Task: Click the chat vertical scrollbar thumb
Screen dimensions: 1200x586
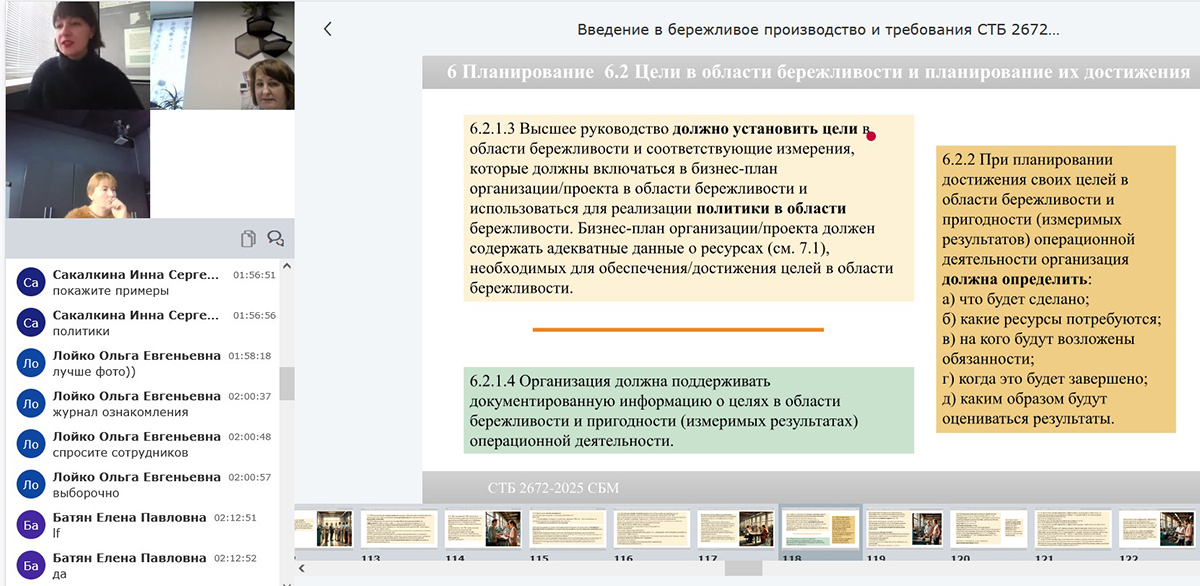Action: click(287, 384)
